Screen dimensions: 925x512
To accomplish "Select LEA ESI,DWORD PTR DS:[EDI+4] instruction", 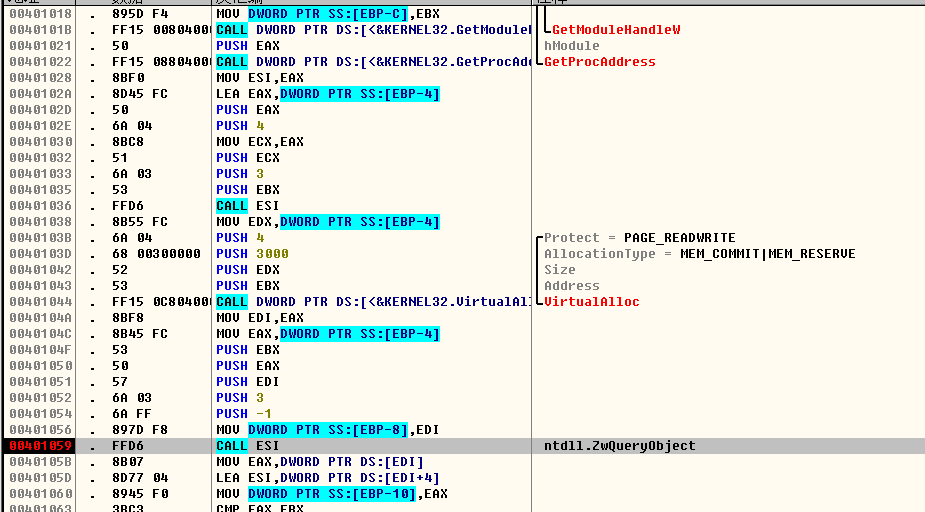I will pos(328,478).
